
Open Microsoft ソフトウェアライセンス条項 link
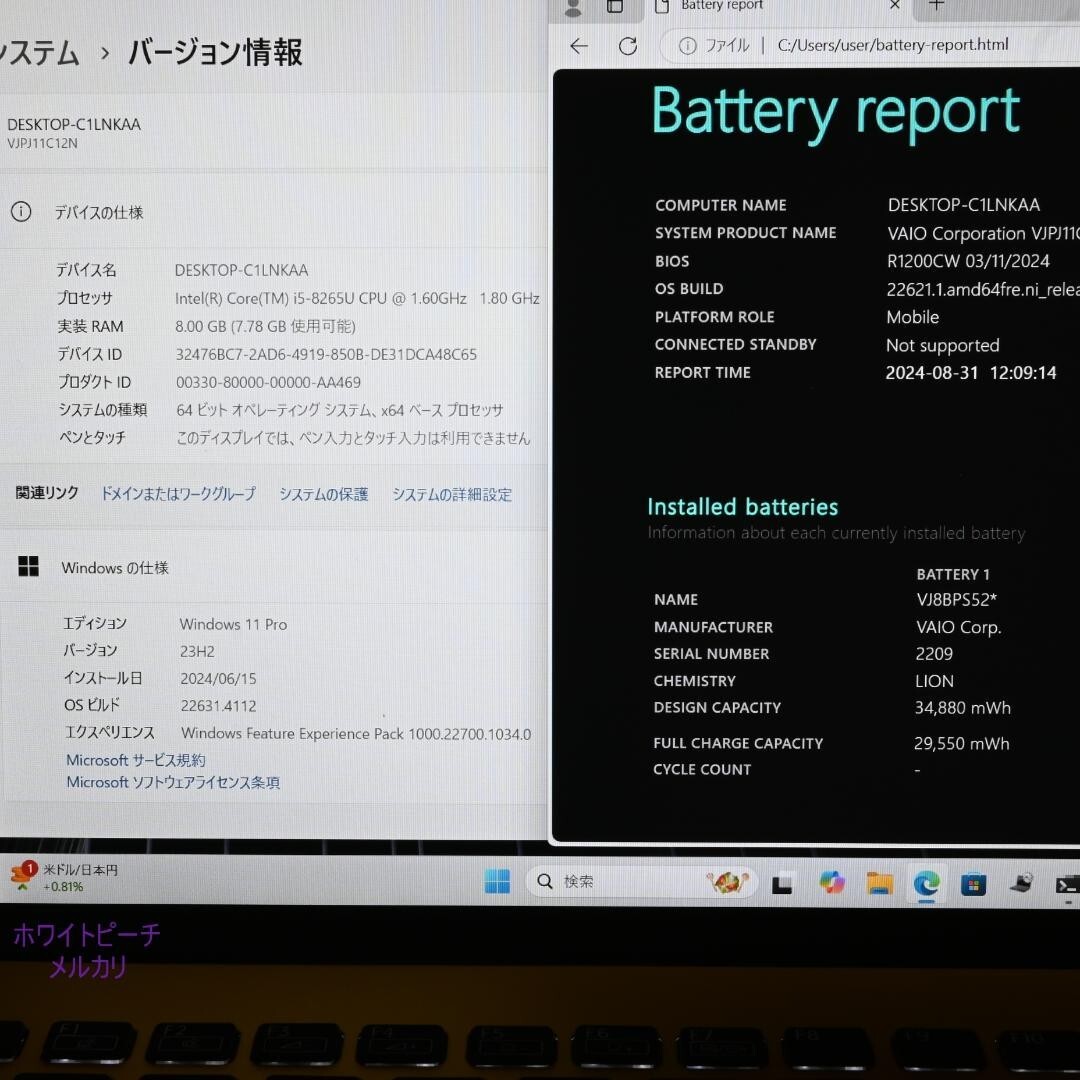click(173, 782)
